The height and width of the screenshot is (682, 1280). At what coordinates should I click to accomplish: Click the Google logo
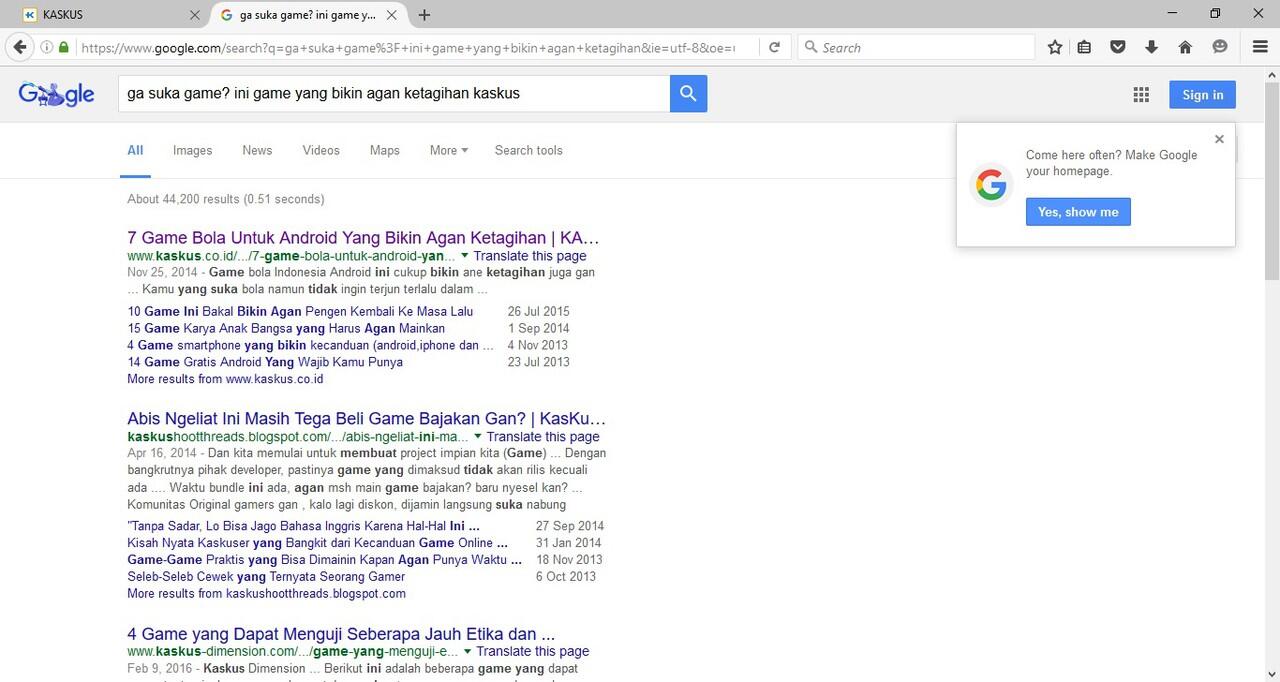point(56,95)
